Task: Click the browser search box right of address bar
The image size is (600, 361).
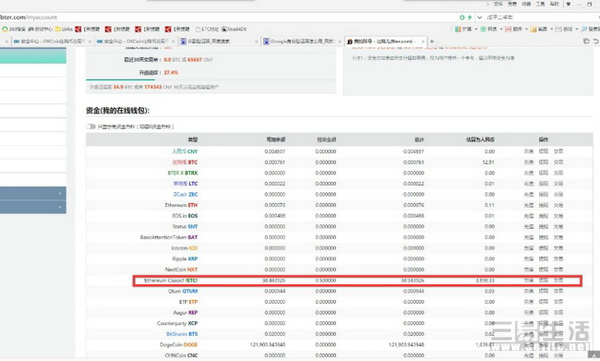Action: (x=541, y=17)
